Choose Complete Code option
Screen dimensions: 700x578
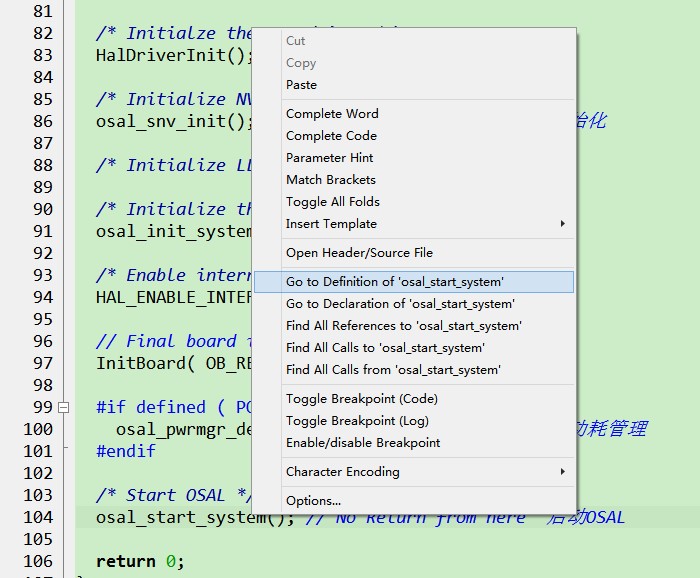click(414, 136)
